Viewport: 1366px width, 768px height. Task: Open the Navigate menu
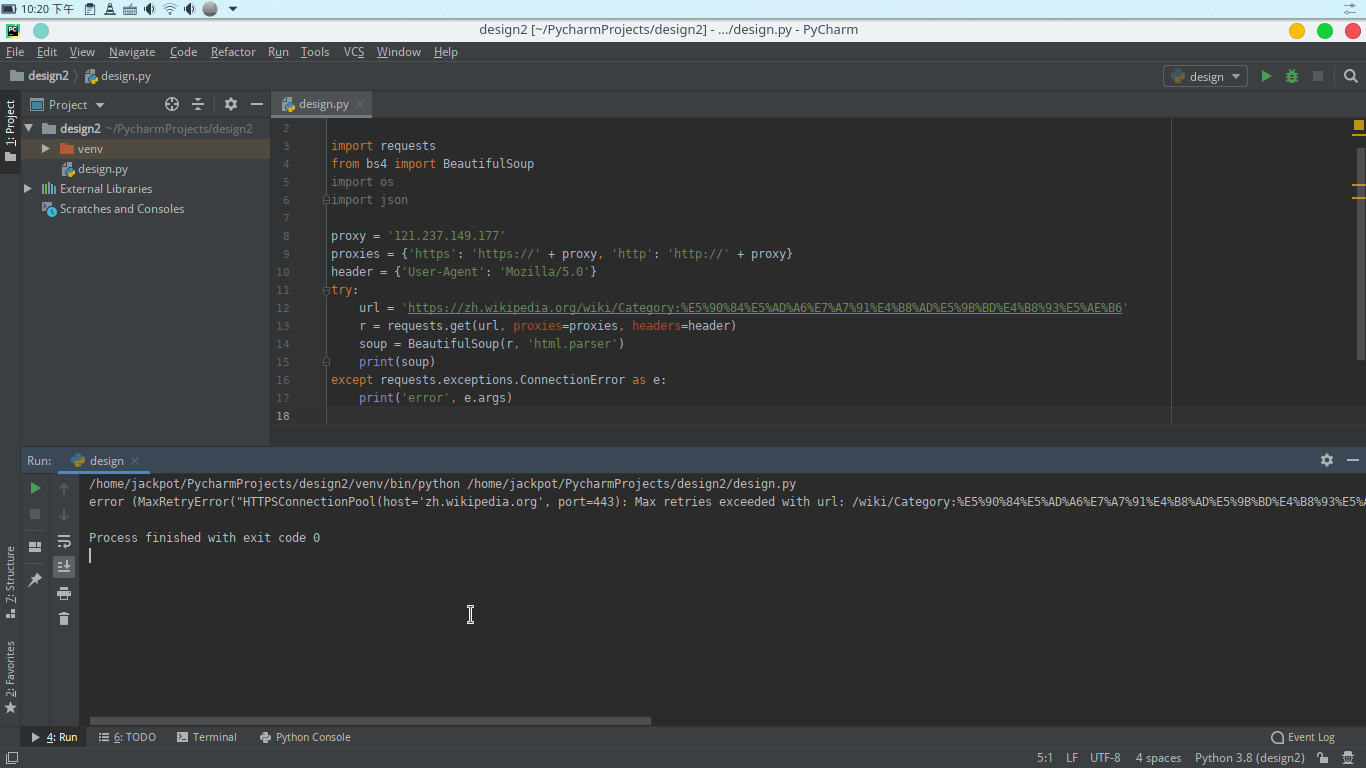[132, 52]
